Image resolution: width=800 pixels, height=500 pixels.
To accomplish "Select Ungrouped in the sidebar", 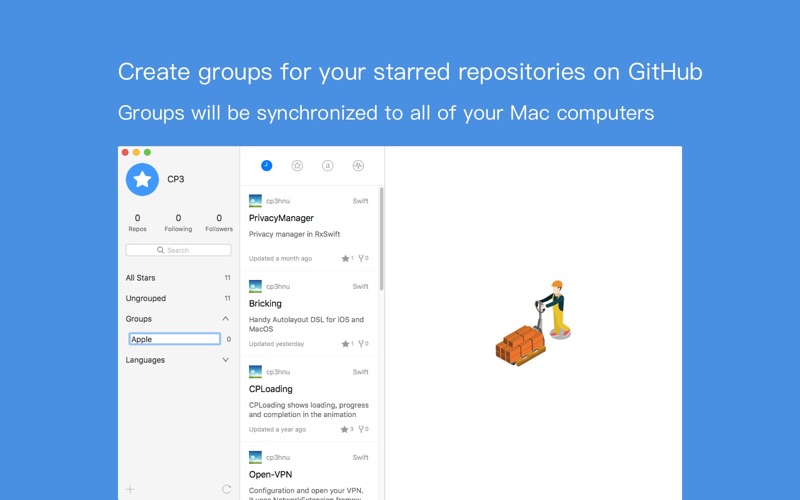I will tap(178, 298).
